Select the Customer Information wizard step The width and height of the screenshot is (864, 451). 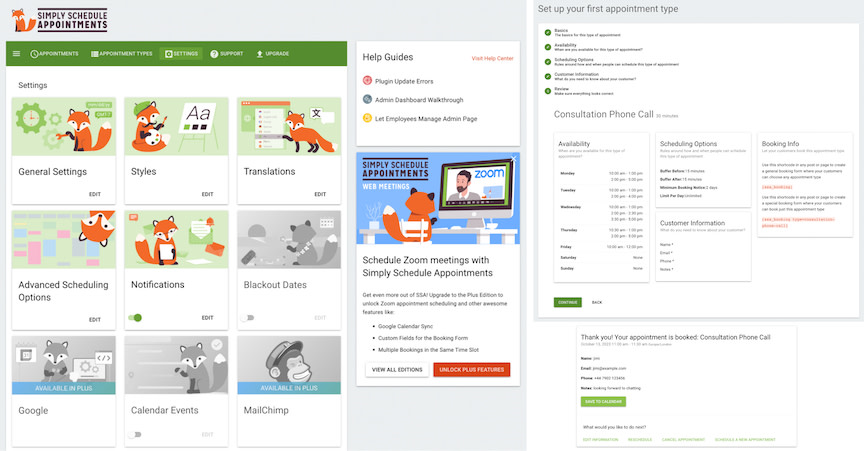pyautogui.click(x=595, y=76)
